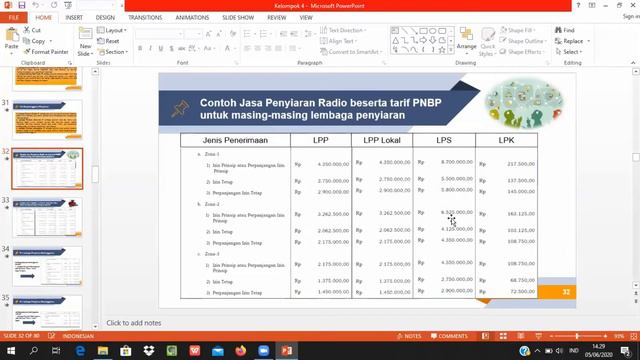Screen dimensions: 640x360
Task: Open Quick Styles gallery
Action: click(x=487, y=42)
